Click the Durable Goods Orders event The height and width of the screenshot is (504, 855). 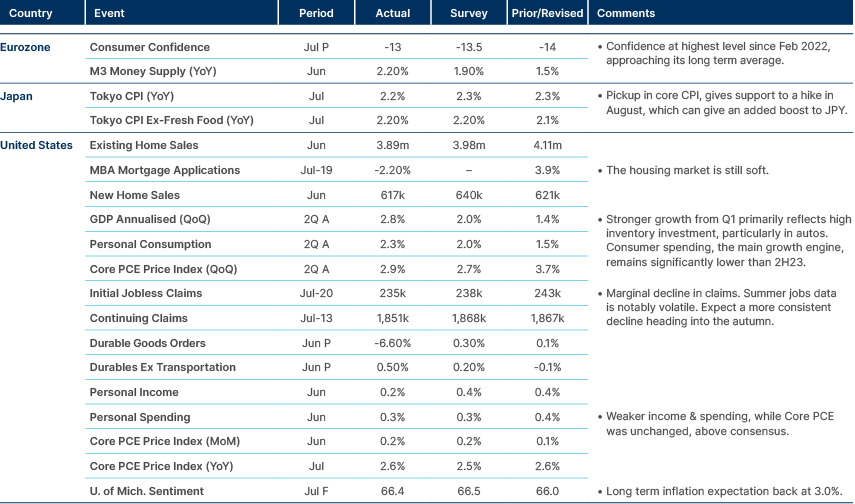coord(149,343)
